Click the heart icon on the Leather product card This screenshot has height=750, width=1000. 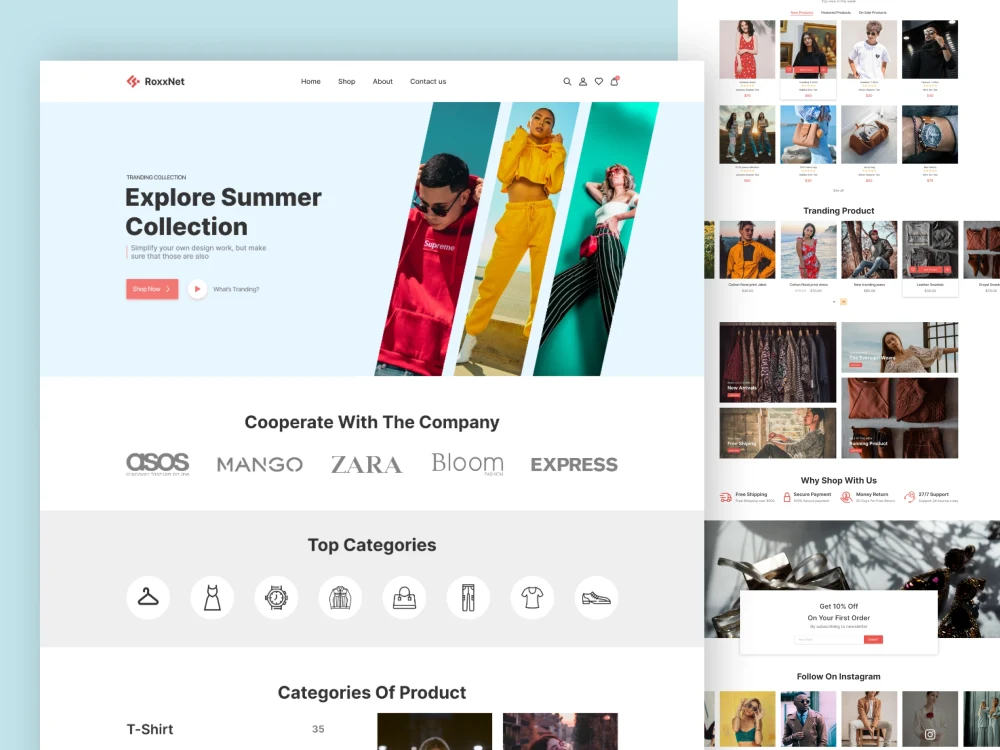pos(911,270)
